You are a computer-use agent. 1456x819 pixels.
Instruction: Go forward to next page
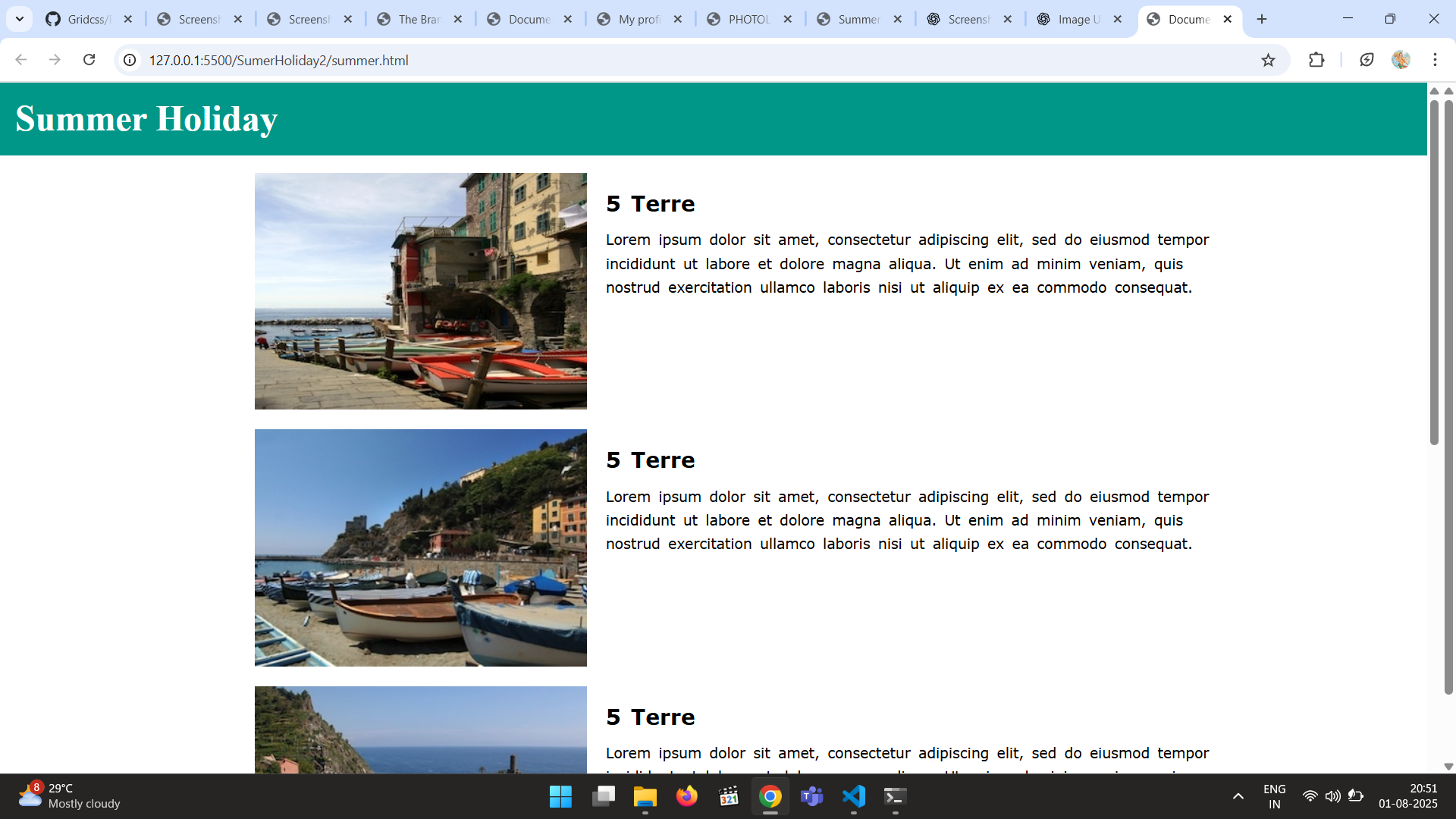pyautogui.click(x=55, y=60)
